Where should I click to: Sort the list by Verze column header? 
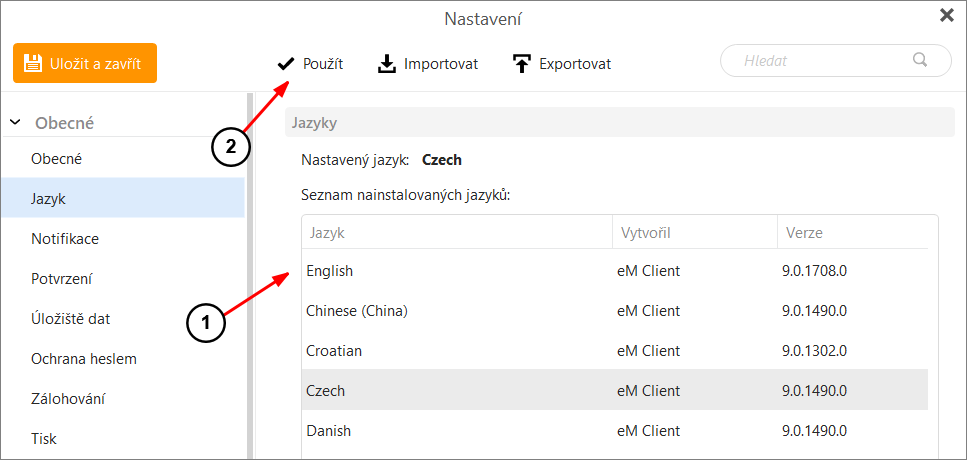click(852, 232)
